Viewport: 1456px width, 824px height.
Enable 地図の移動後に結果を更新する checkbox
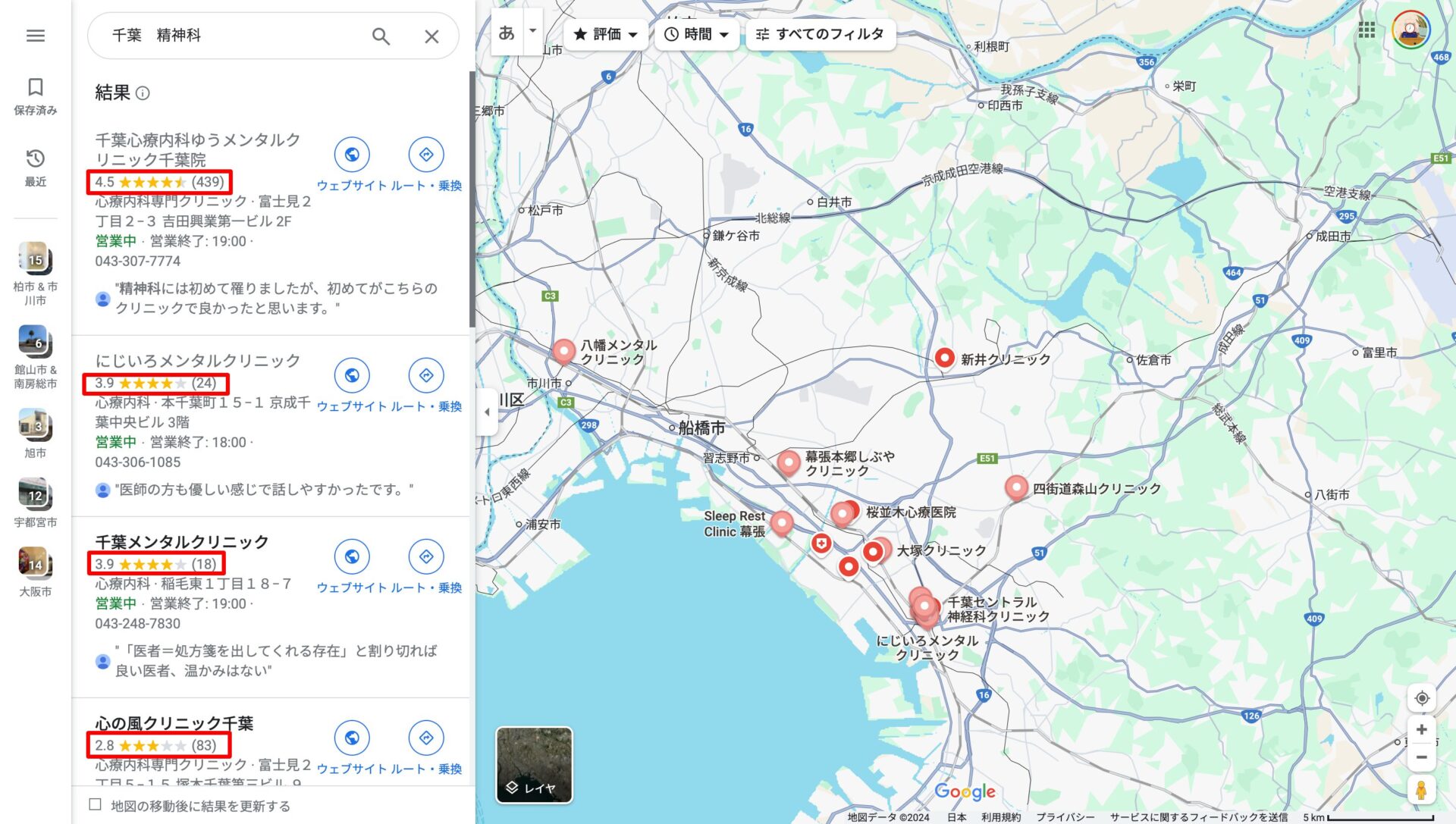96,805
